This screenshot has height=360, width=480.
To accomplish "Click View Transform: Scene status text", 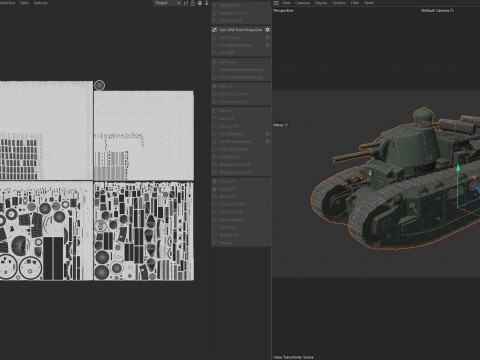I will (x=293, y=357).
